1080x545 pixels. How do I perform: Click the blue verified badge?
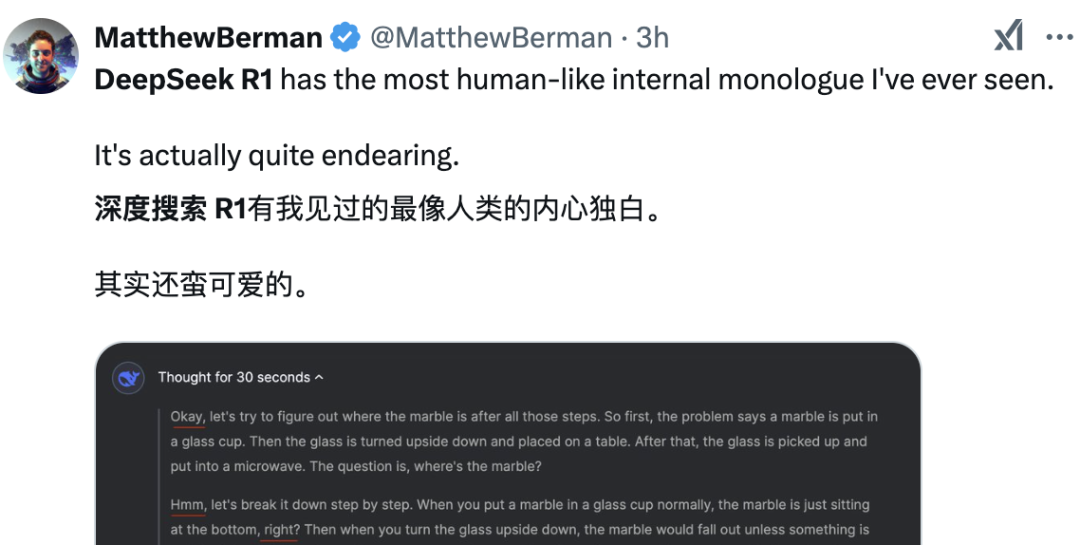click(x=345, y=38)
